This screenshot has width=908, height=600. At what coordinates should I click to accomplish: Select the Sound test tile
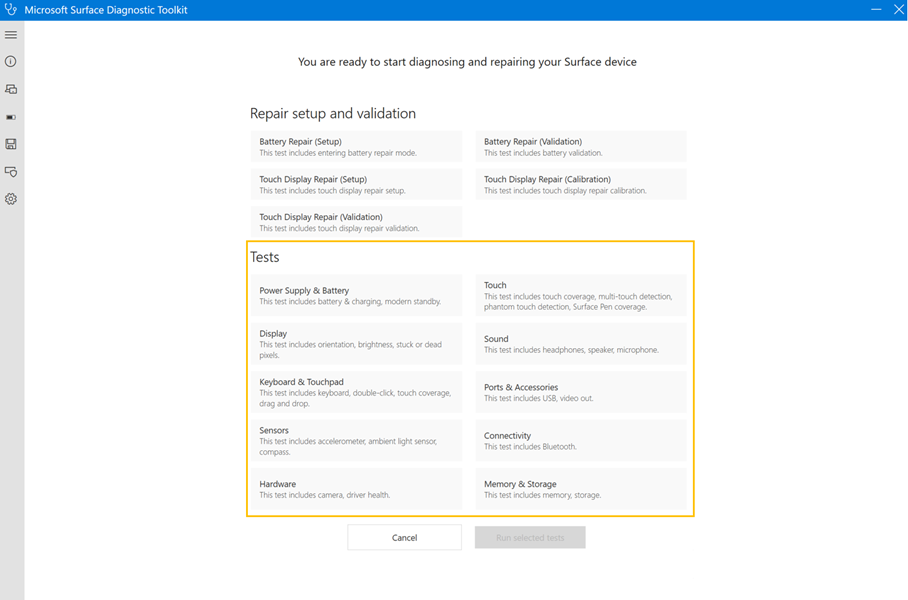581,344
